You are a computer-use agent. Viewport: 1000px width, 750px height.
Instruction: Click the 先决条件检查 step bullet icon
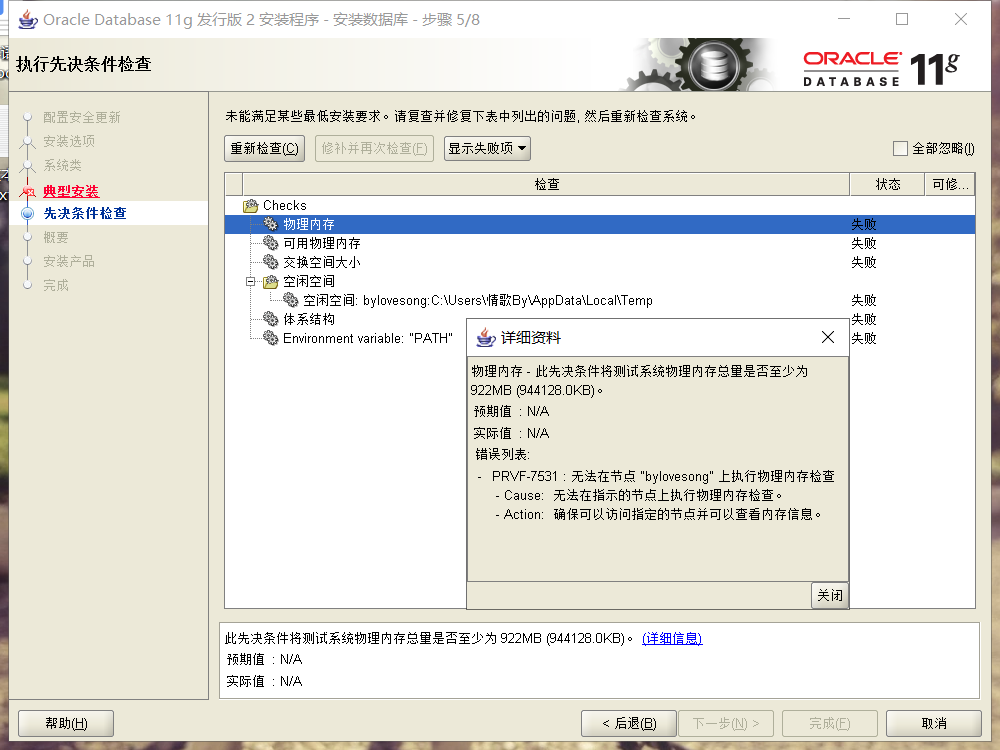pos(27,213)
